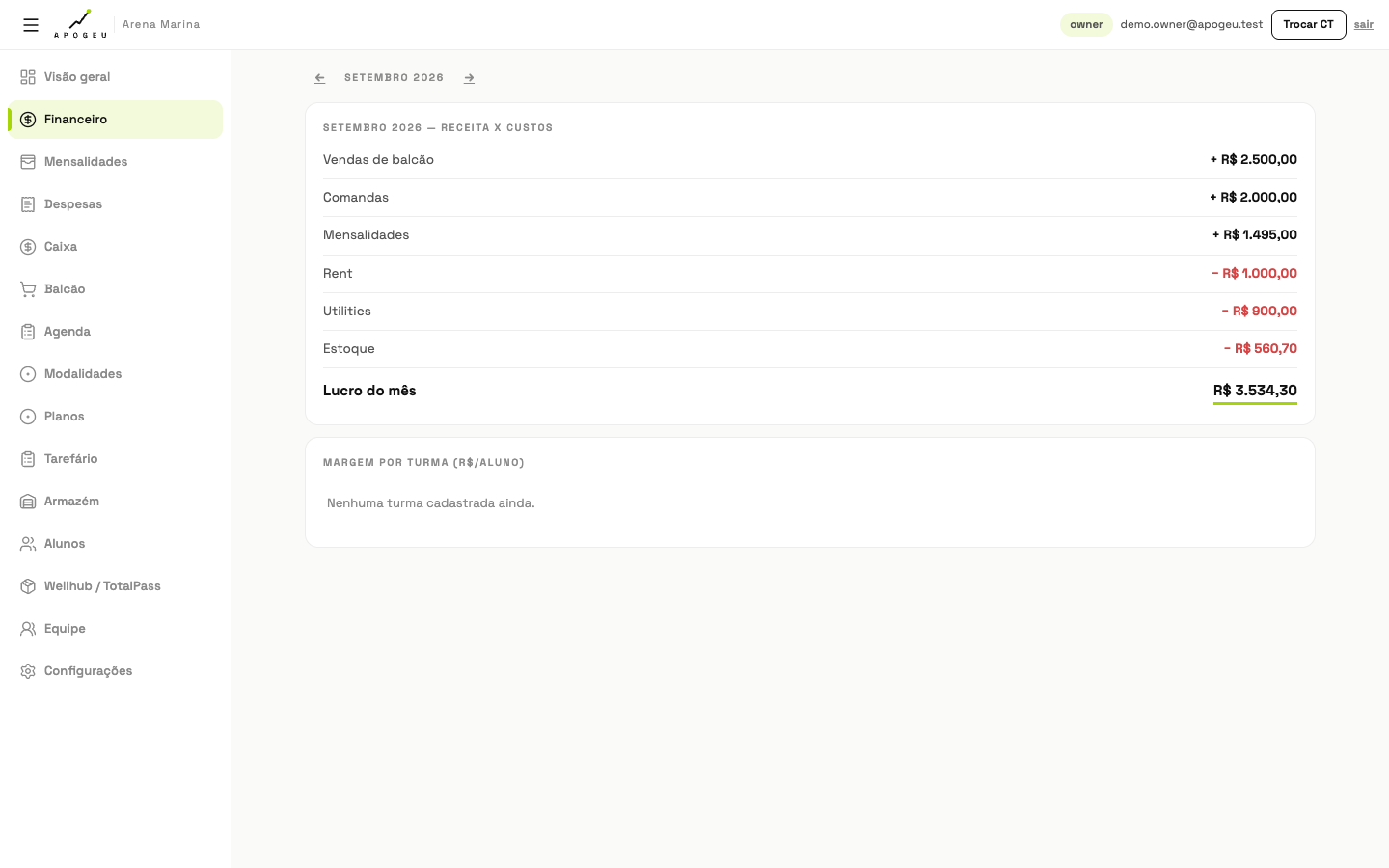Click the demo.owner@apogeu.test email

pyautogui.click(x=1191, y=25)
